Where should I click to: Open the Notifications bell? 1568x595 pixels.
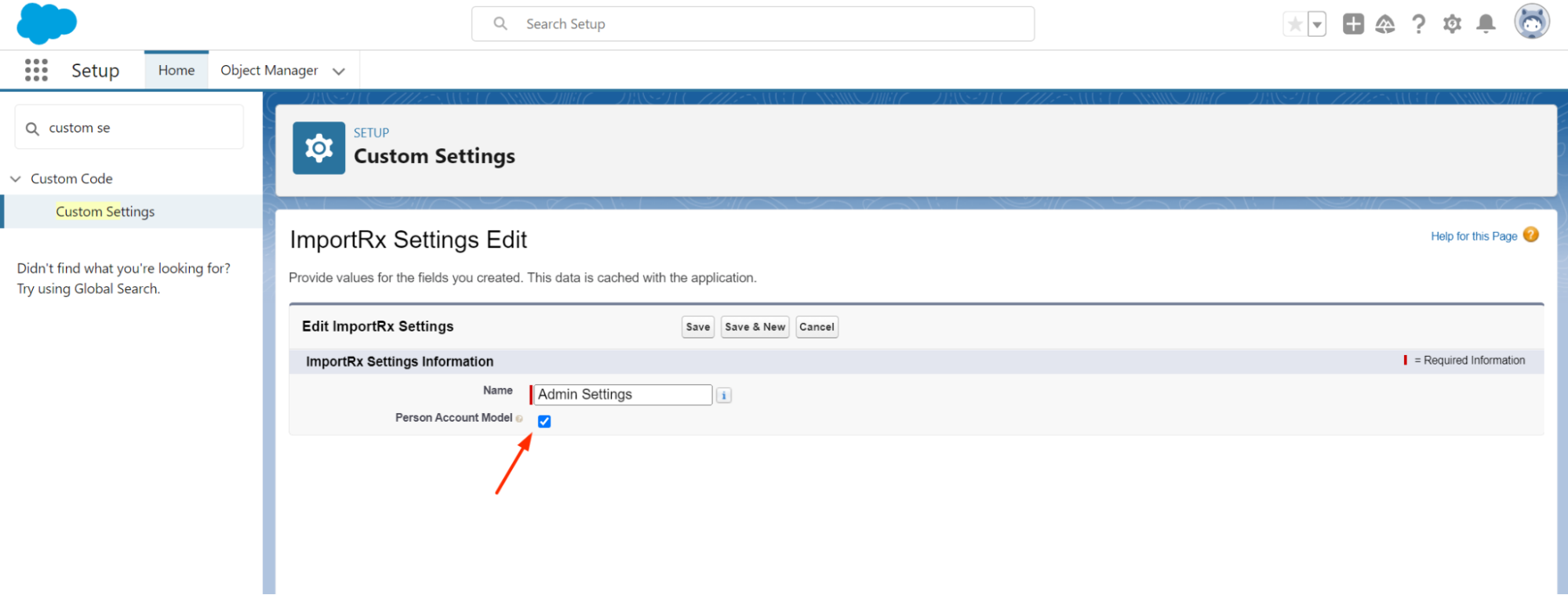point(1486,24)
